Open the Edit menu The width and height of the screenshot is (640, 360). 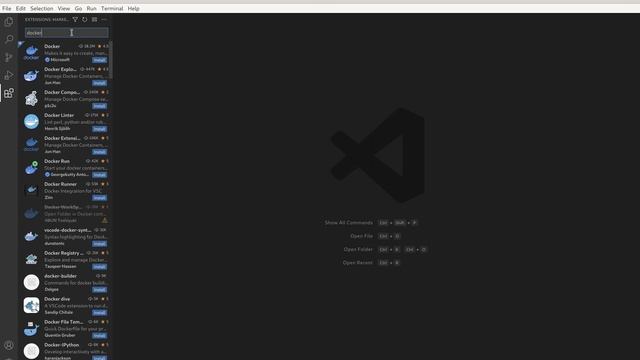click(20, 8)
